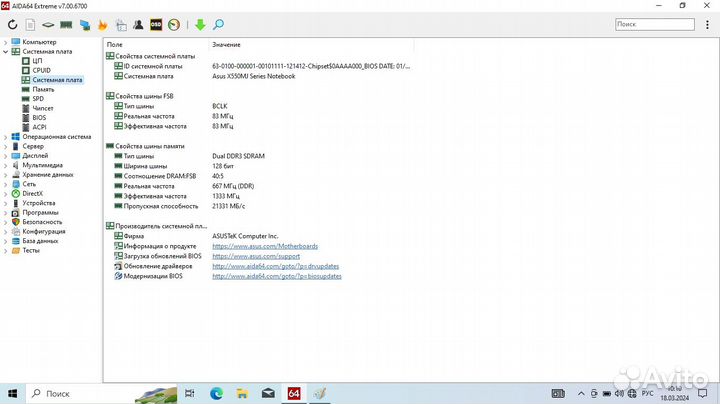Expand the Сервер tree node

[x=6, y=146]
